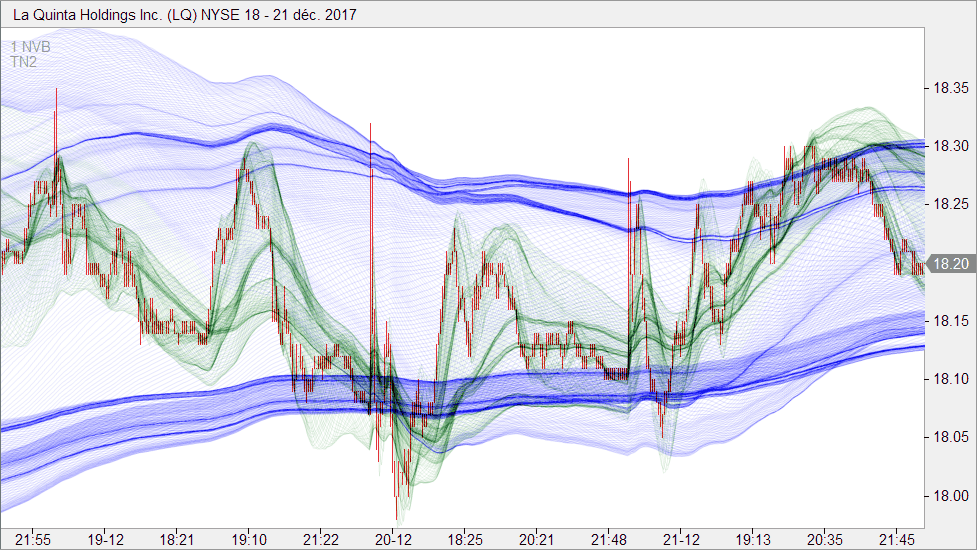This screenshot has height=550, width=977.
Task: Select the TN2 indicator label
Action: point(24,62)
